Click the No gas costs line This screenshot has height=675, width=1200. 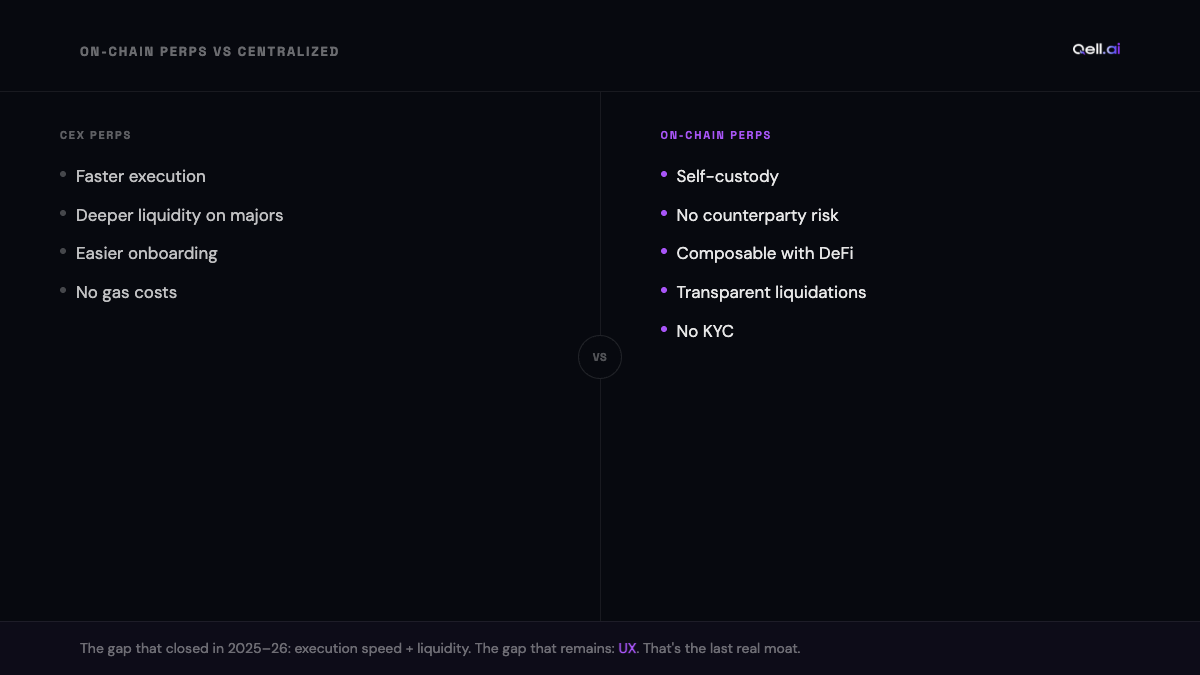click(x=126, y=292)
